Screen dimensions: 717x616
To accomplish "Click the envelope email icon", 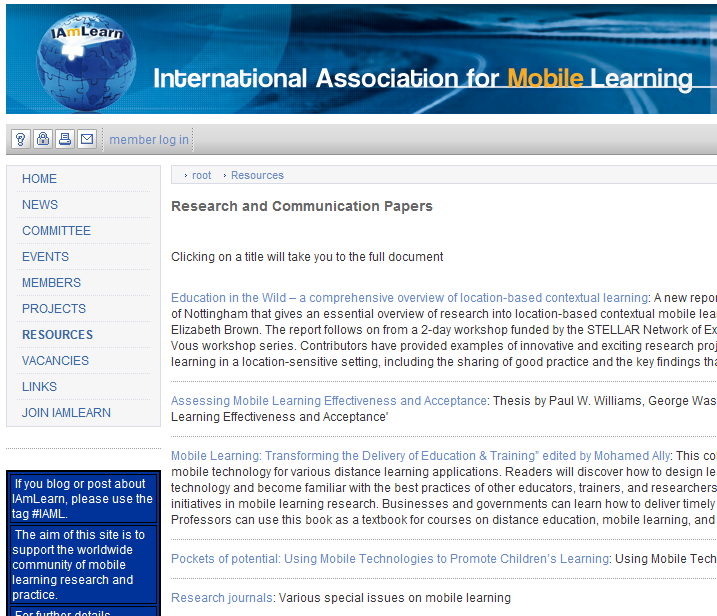I will [x=87, y=139].
